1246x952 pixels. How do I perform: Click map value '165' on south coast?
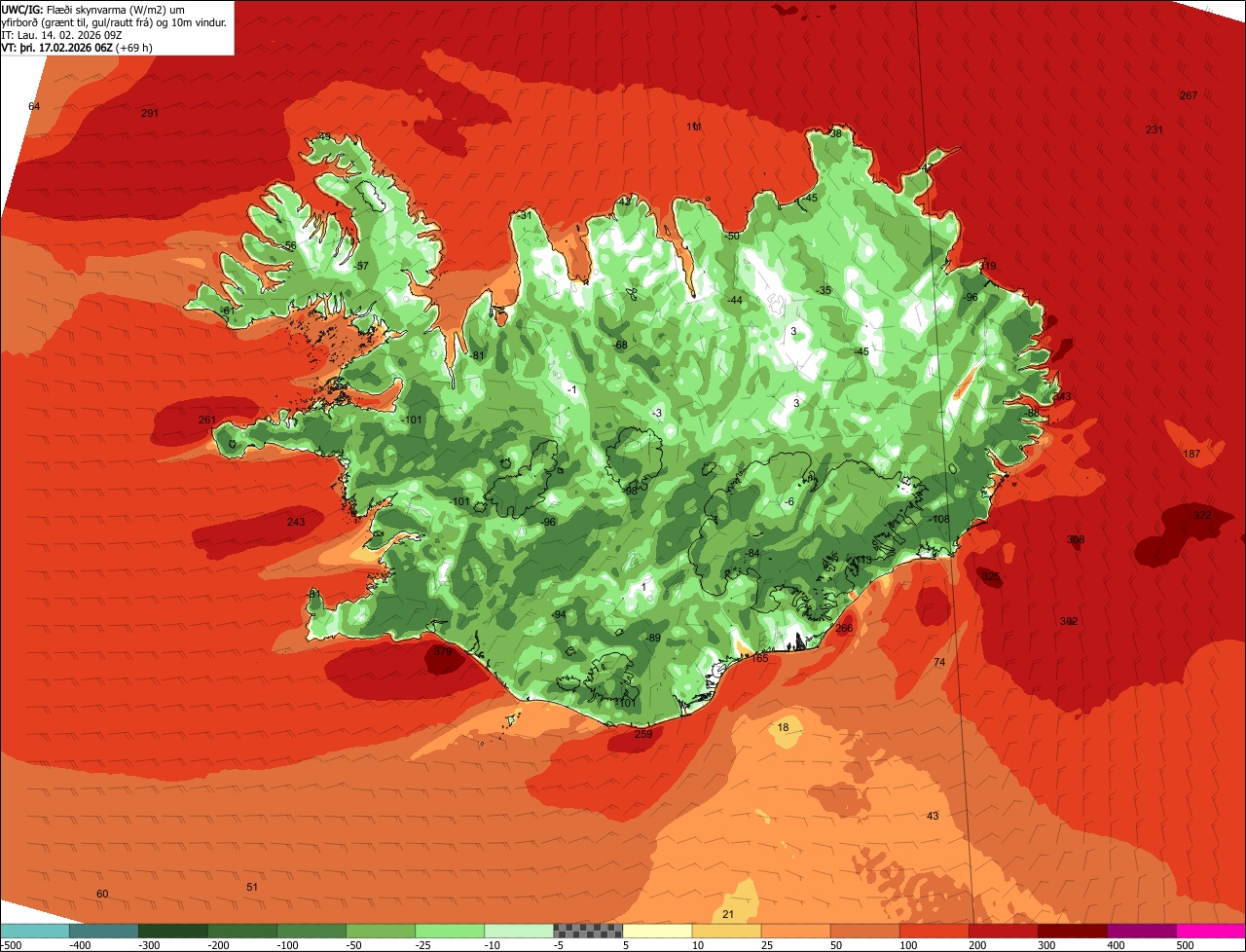(759, 658)
